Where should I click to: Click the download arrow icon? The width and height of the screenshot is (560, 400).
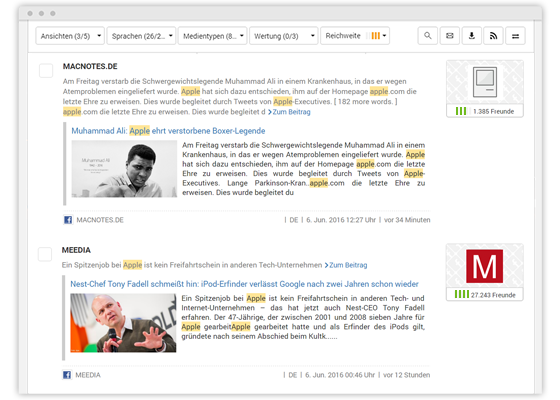(472, 36)
